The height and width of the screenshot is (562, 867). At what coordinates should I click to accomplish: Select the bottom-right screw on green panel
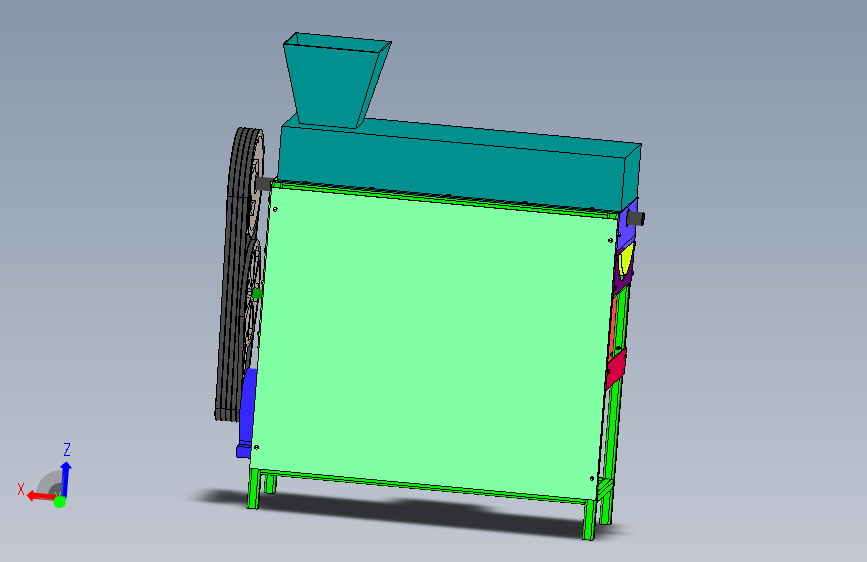[592, 478]
